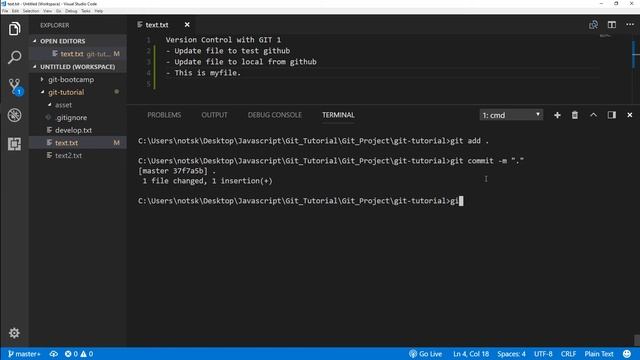Click the smiley feedback icon
The image size is (640, 360).
pyautogui.click(x=627, y=354)
